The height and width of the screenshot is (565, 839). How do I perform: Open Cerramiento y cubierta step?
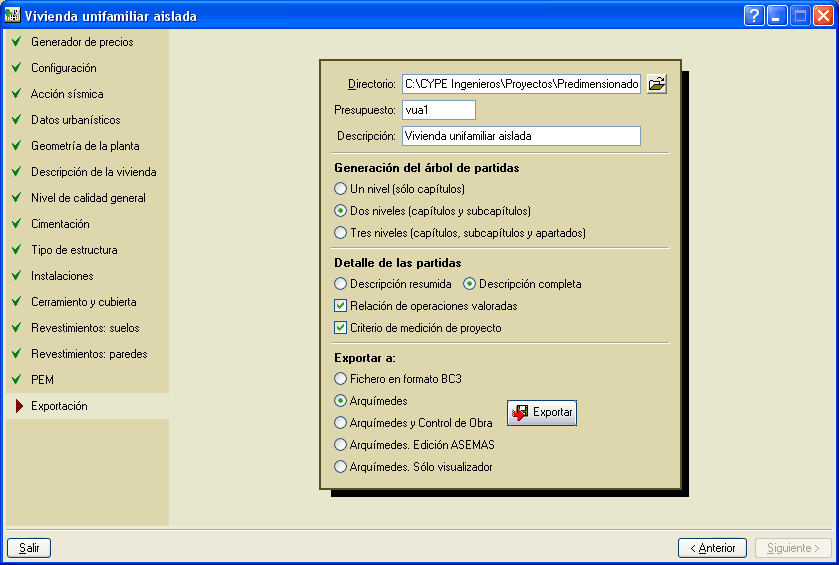coord(83,302)
